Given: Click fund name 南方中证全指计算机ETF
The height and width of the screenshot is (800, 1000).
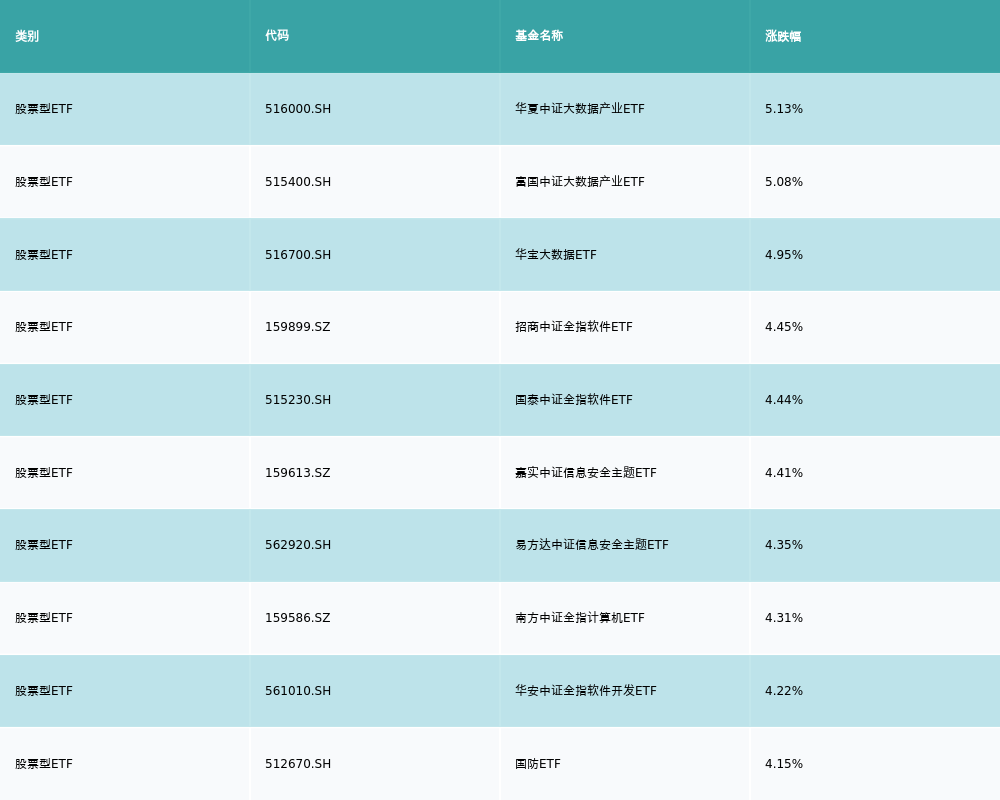Looking at the screenshot, I should 580,618.
